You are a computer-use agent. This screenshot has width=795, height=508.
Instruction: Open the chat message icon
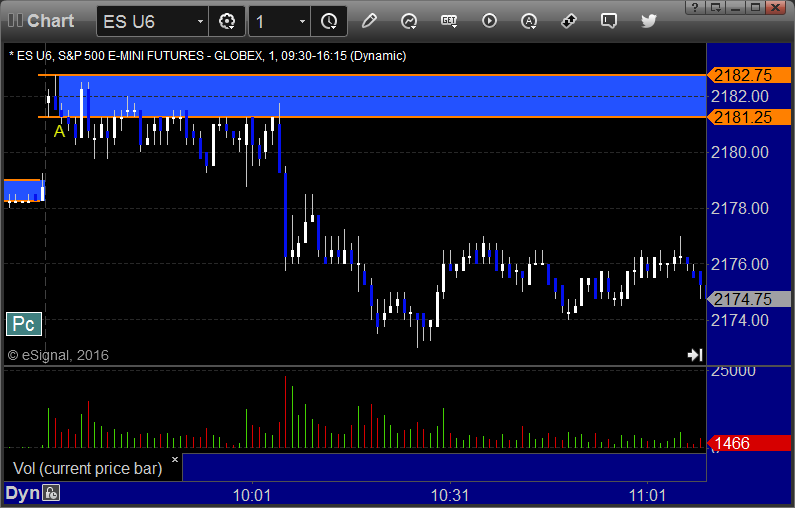609,21
